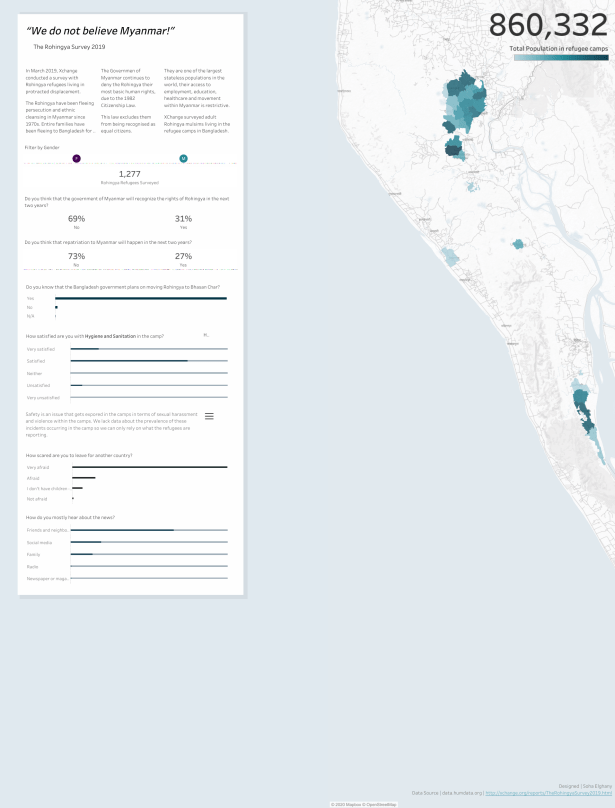Viewport: 615px width, 808px height.
Task: Click the 27% Yes repatriation figure
Action: 183,256
